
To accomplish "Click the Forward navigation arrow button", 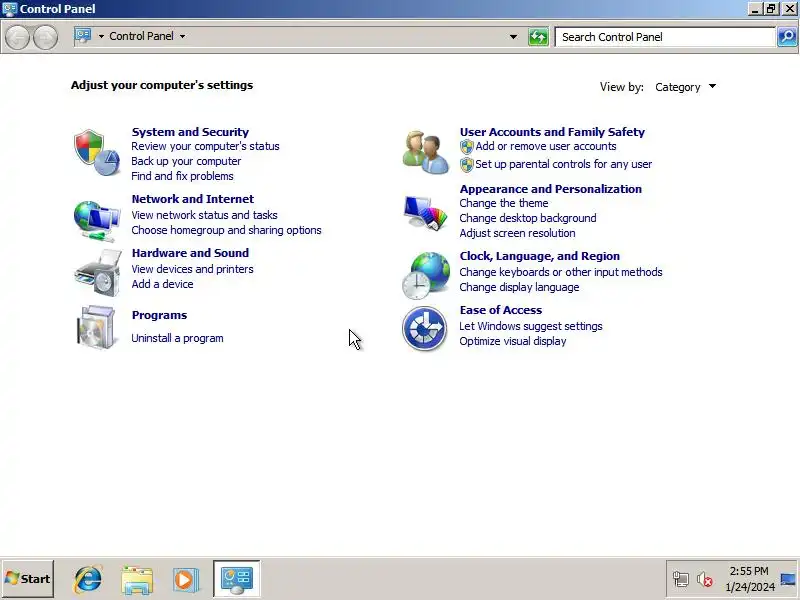I will tap(45, 37).
